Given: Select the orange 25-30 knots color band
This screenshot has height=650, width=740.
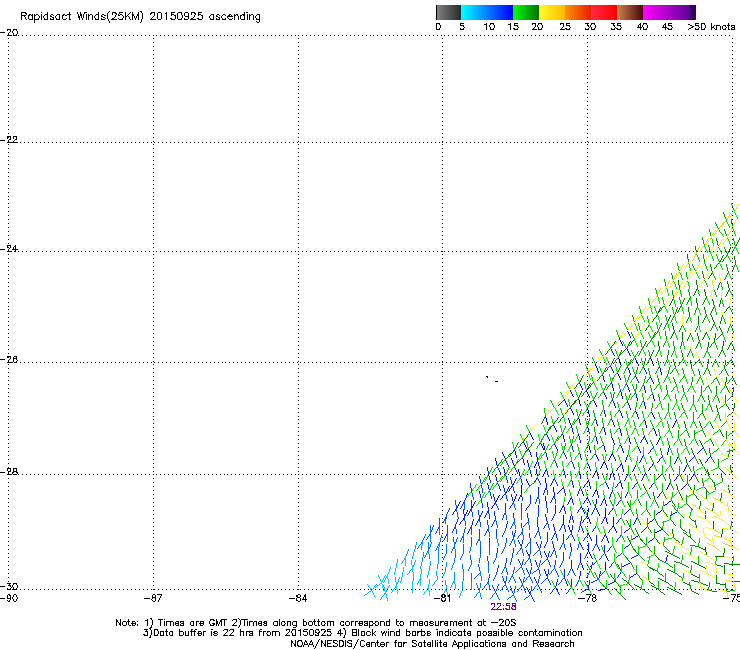Looking at the screenshot, I should pos(578,12).
